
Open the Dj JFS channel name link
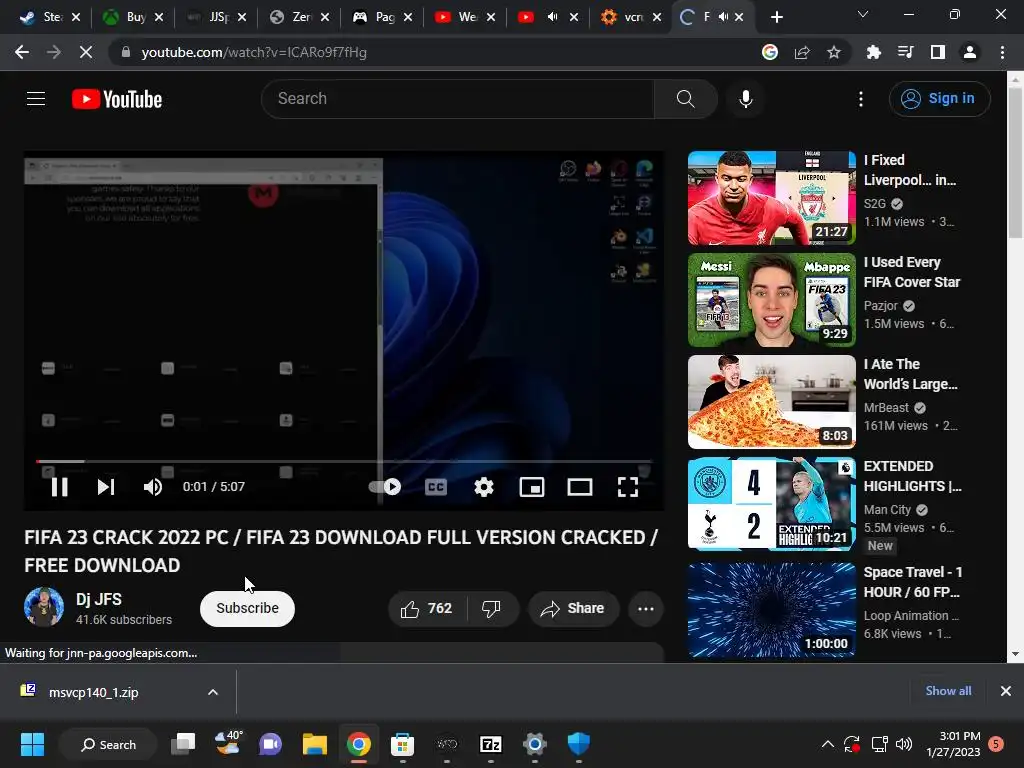pos(99,600)
